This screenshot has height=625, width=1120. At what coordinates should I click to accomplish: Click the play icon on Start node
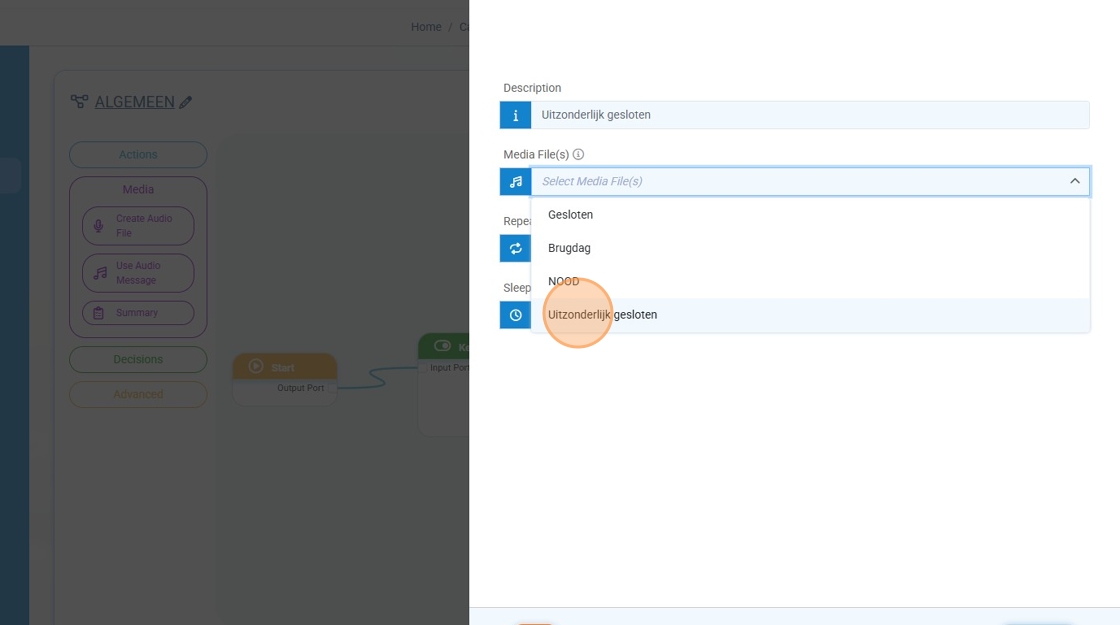[x=256, y=367]
